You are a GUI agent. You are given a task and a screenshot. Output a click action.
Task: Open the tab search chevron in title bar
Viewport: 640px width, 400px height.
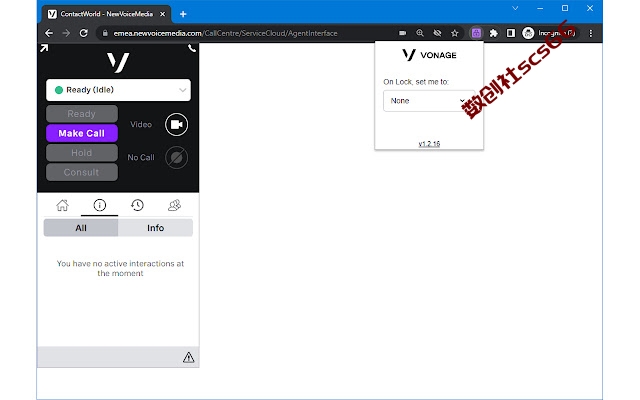tap(515, 8)
